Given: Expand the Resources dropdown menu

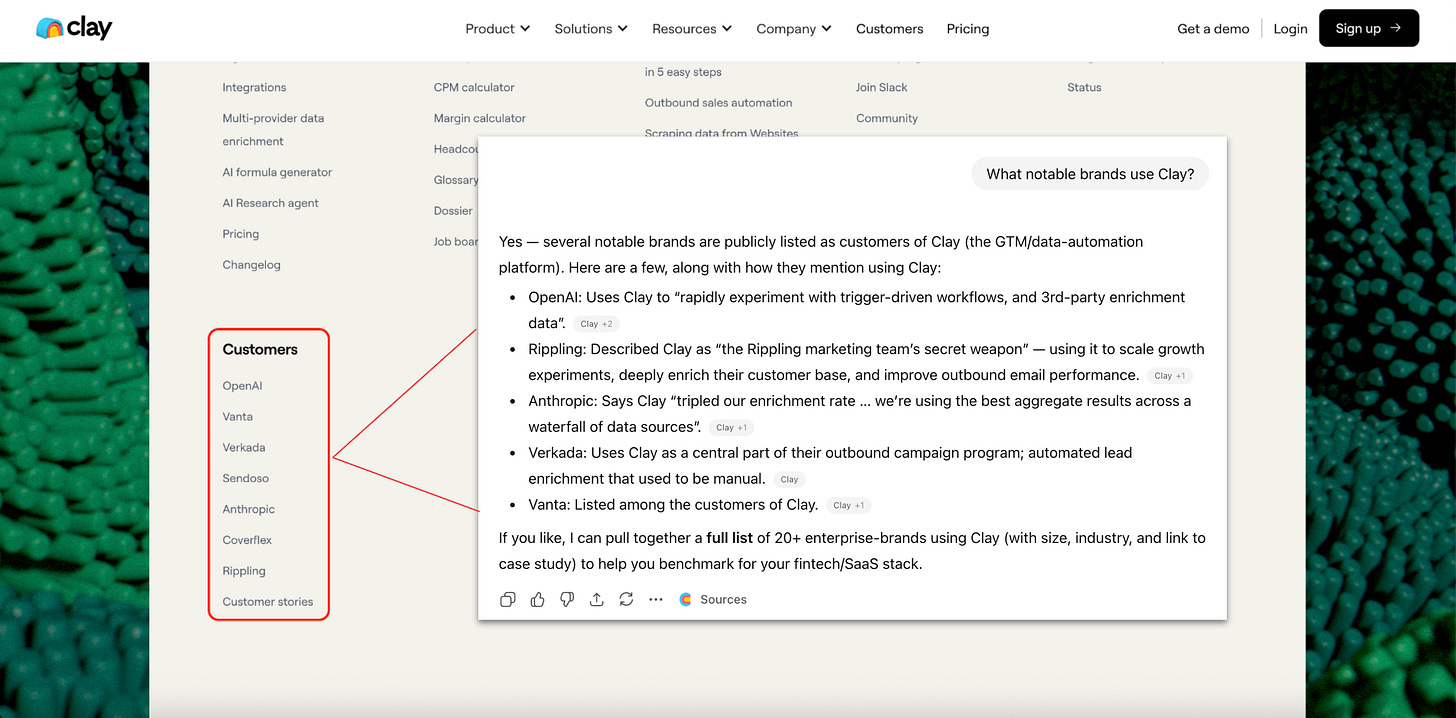Looking at the screenshot, I should click(692, 29).
